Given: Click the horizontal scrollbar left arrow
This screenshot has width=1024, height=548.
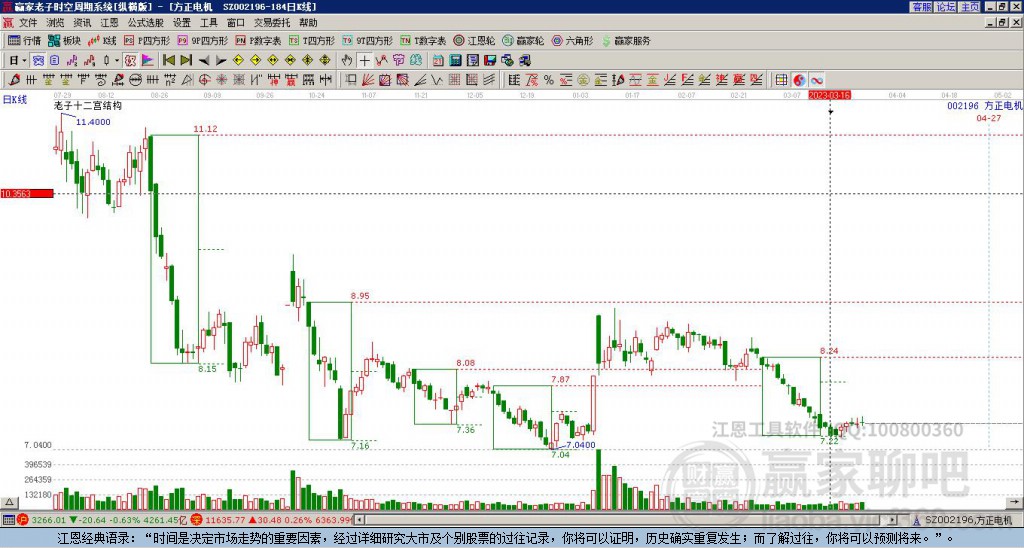Looking at the screenshot, I should tap(359, 520).
